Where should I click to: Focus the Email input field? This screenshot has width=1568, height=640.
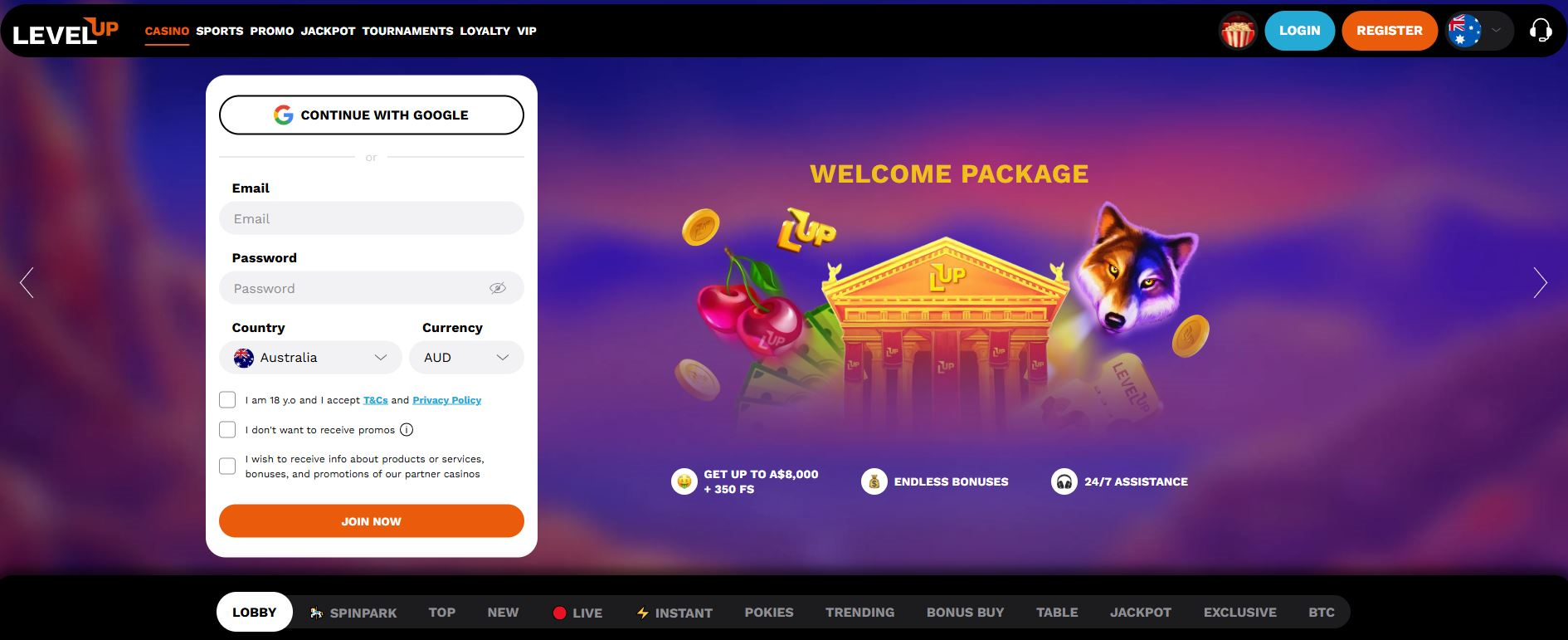pos(372,218)
